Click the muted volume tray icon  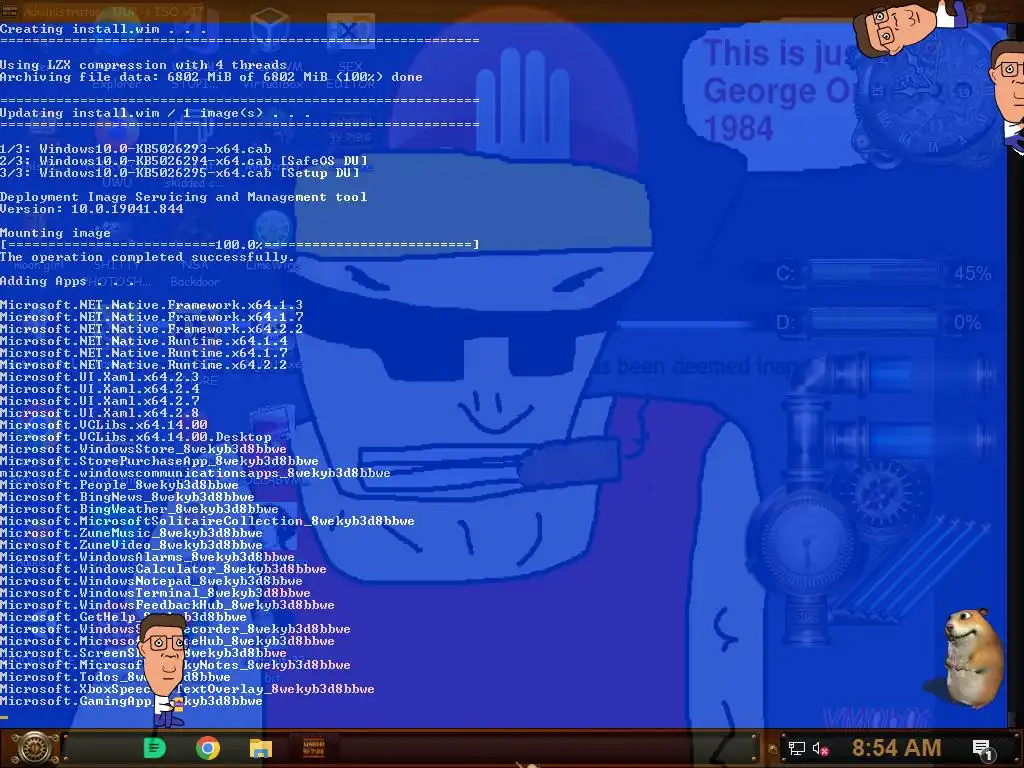821,748
